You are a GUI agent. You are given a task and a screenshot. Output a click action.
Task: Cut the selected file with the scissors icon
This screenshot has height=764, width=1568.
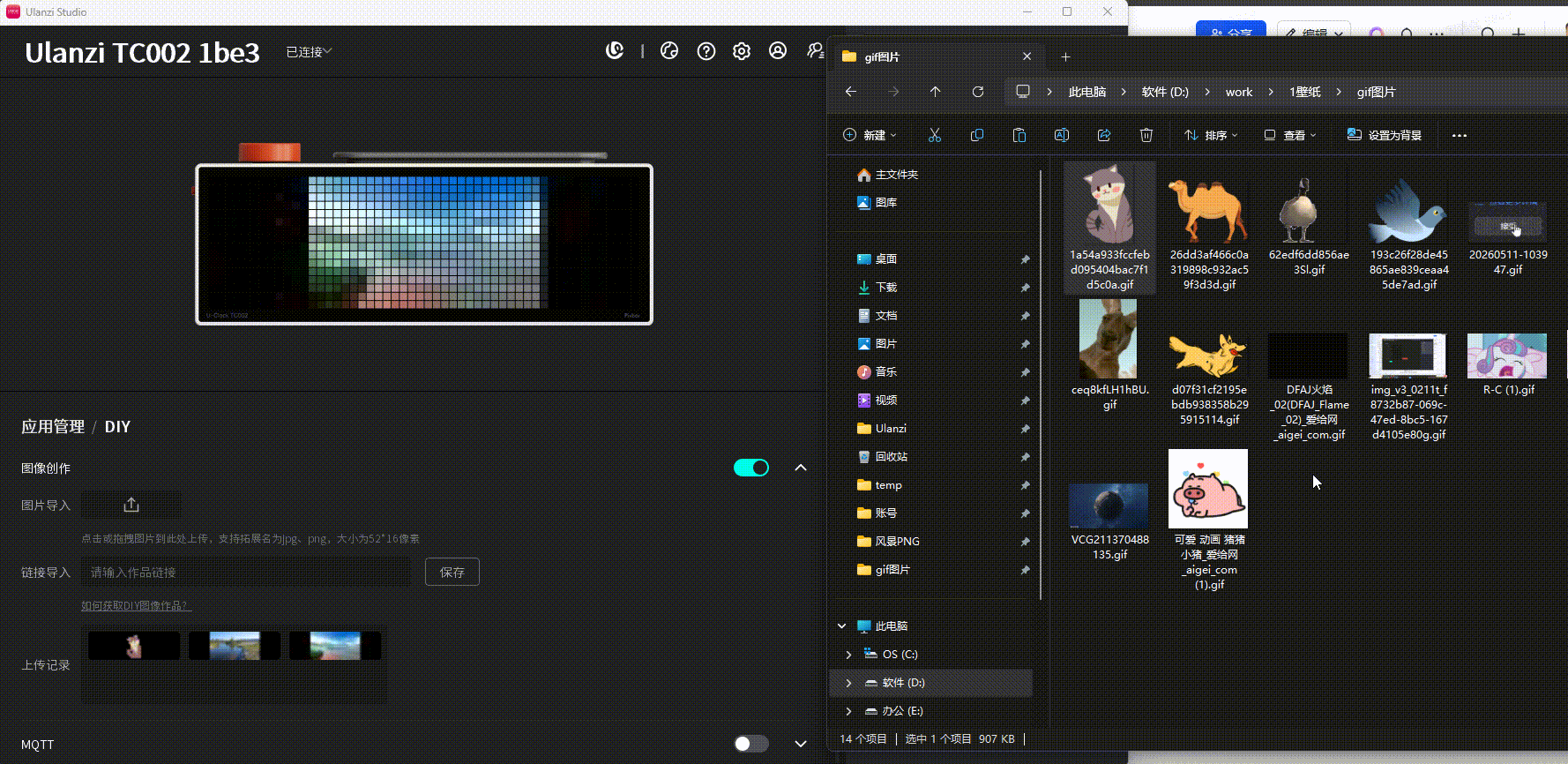click(935, 135)
